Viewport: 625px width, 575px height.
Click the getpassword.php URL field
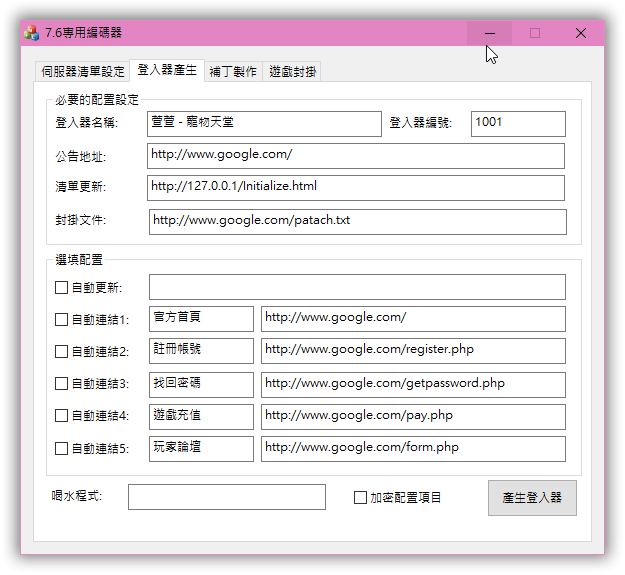pos(413,385)
